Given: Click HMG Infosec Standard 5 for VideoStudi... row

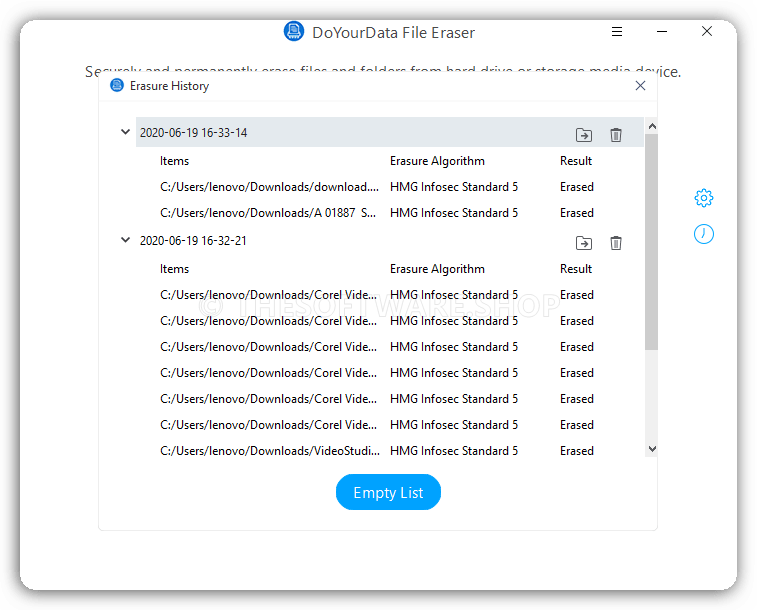Looking at the screenshot, I should pos(454,451).
